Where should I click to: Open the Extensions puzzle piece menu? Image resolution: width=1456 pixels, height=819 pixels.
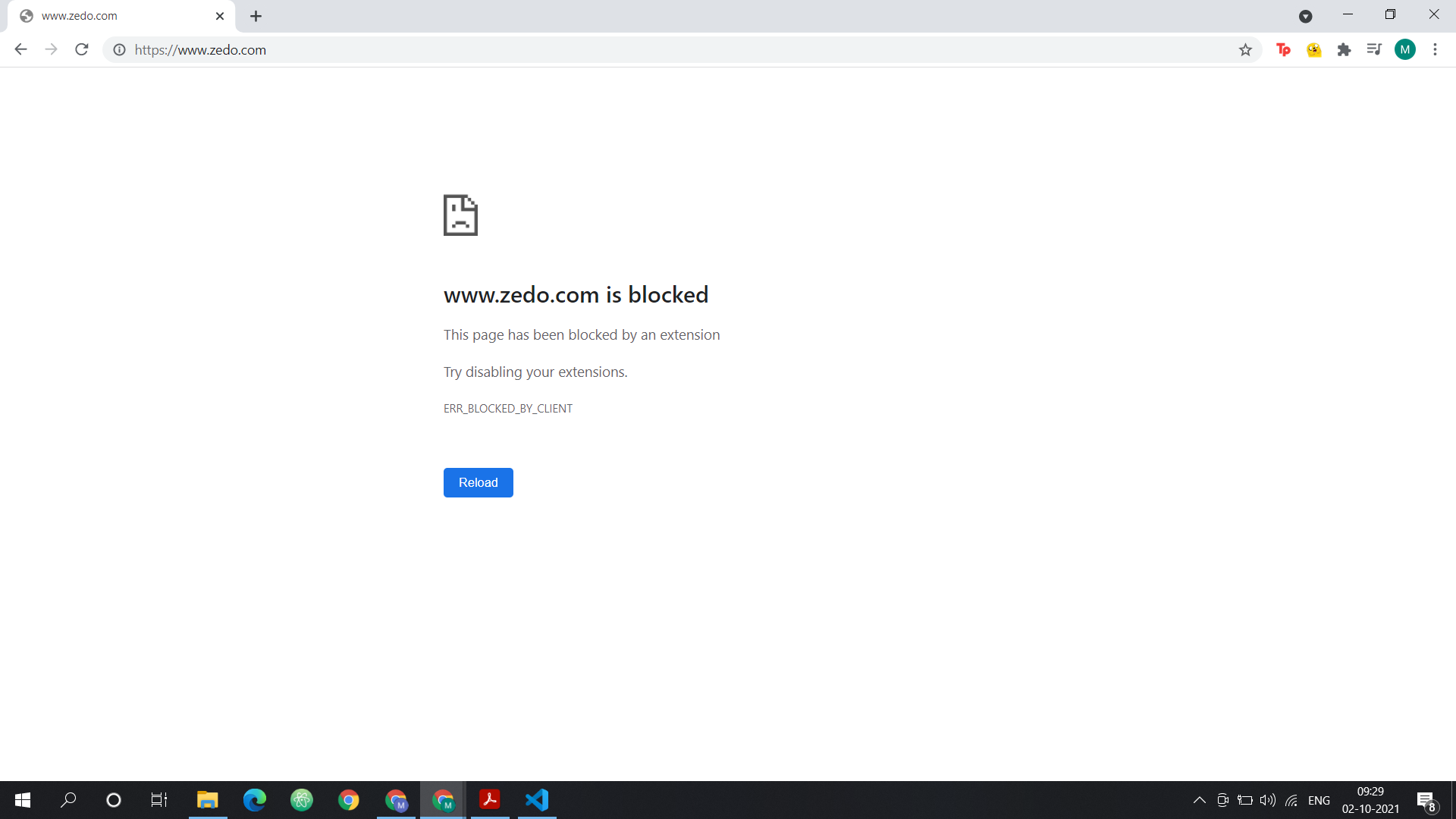point(1345,49)
